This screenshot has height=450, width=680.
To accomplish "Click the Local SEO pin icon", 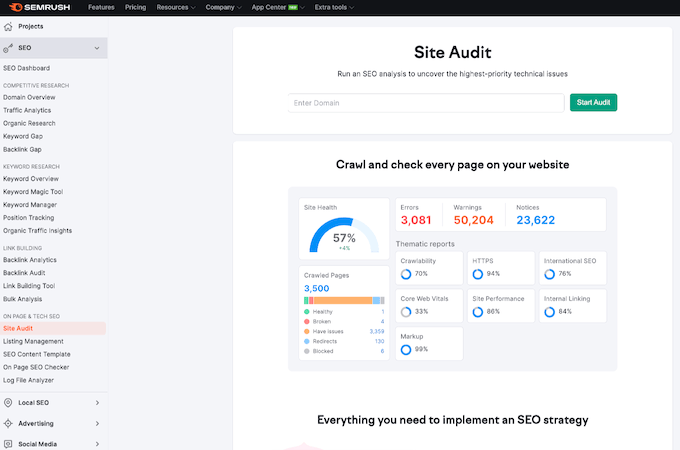I will (8, 403).
